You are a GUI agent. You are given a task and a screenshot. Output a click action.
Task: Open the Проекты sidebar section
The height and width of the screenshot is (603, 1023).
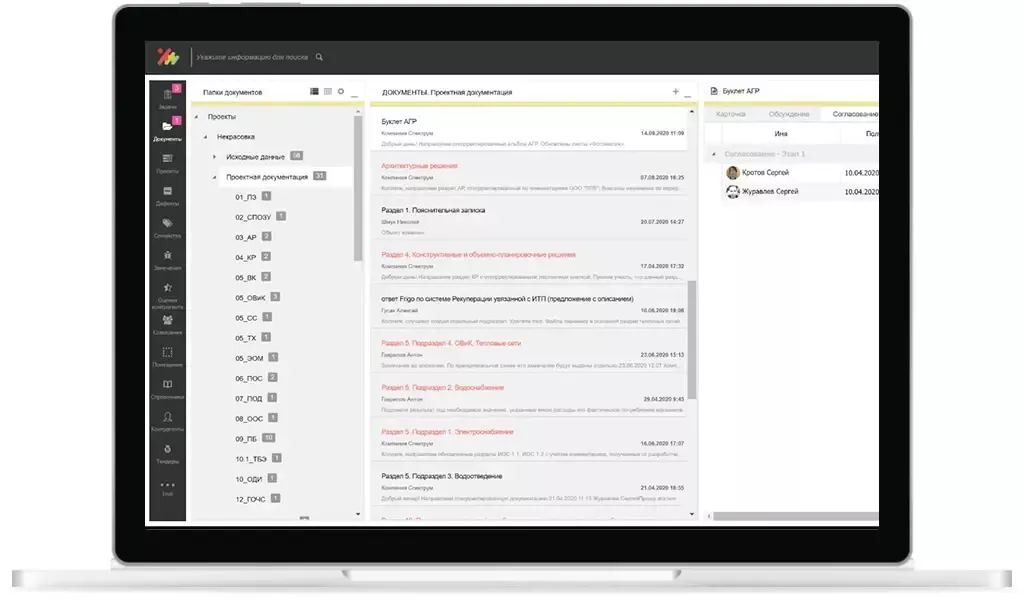(167, 161)
